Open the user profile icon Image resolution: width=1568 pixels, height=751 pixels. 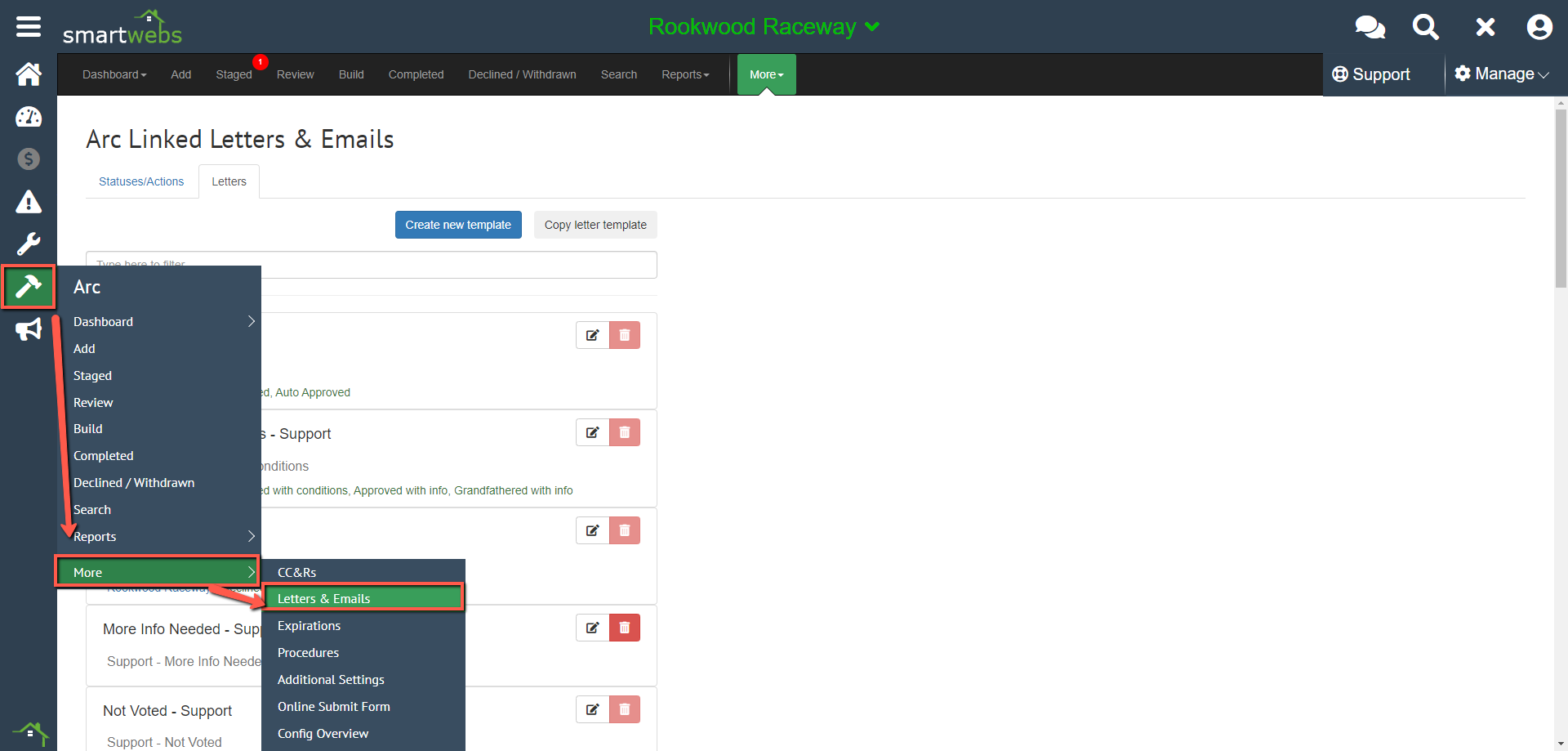coord(1539,27)
